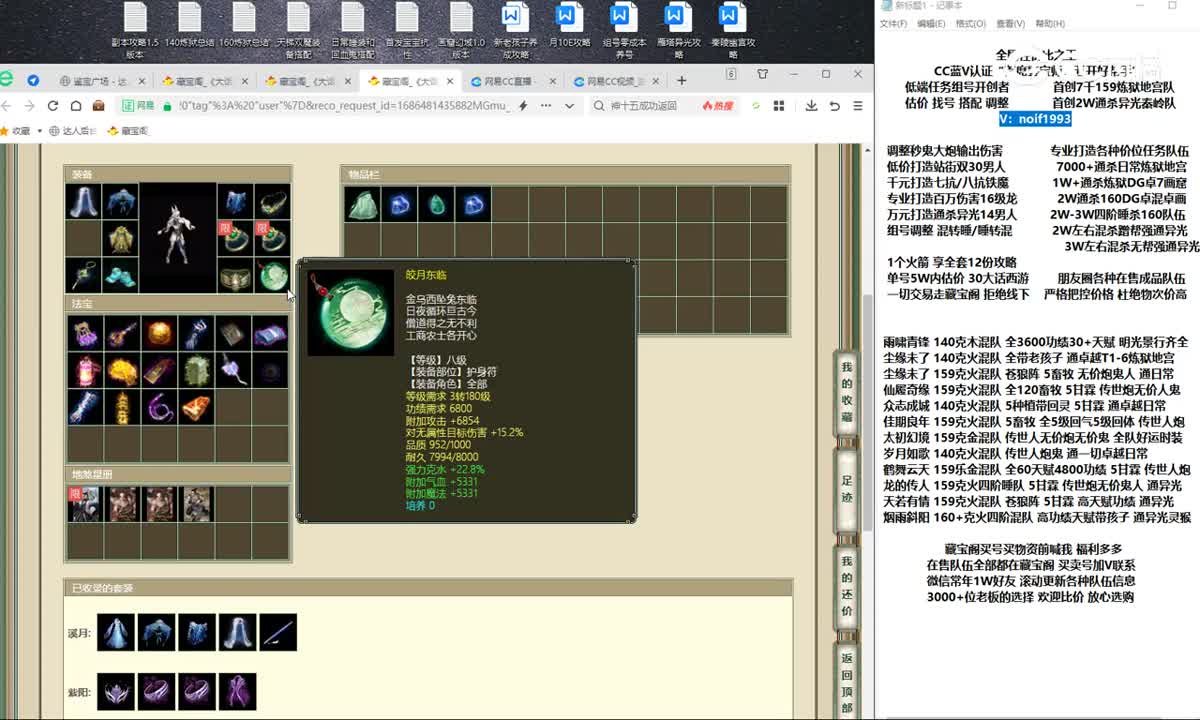Select the golden cloud treasure
The image size is (1200, 720).
(x=122, y=370)
